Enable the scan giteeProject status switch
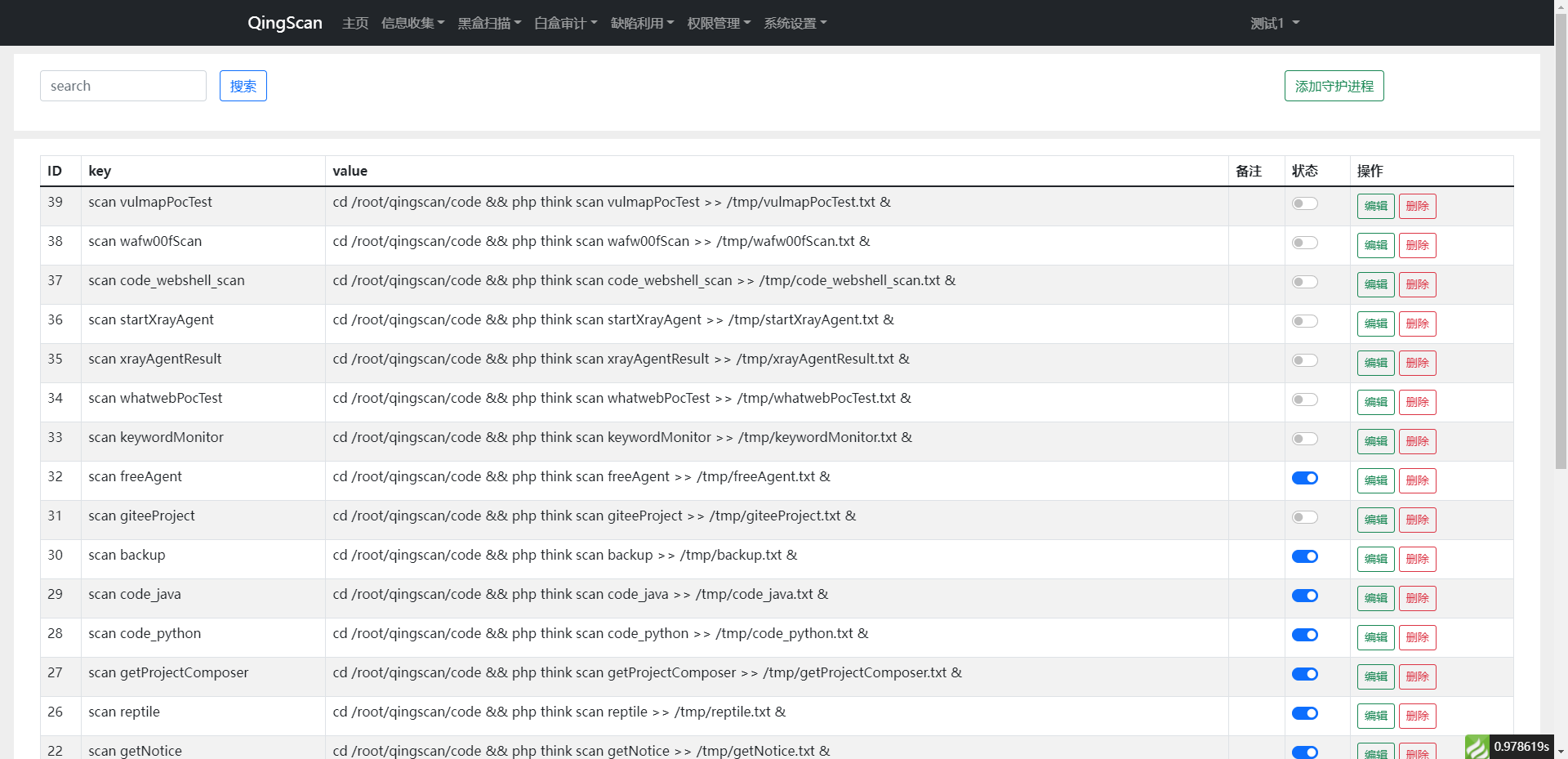1568x759 pixels. [1305, 517]
